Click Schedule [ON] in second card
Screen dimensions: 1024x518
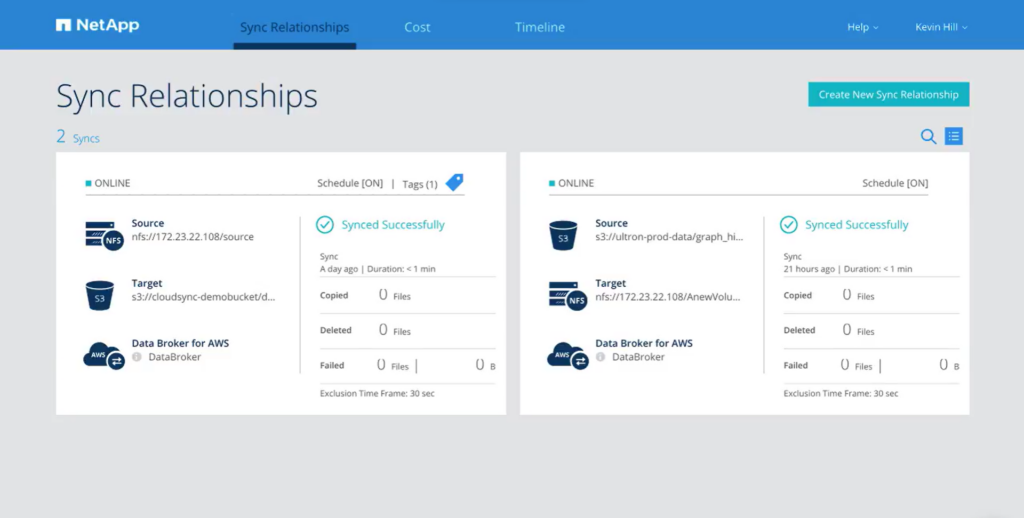tap(895, 183)
